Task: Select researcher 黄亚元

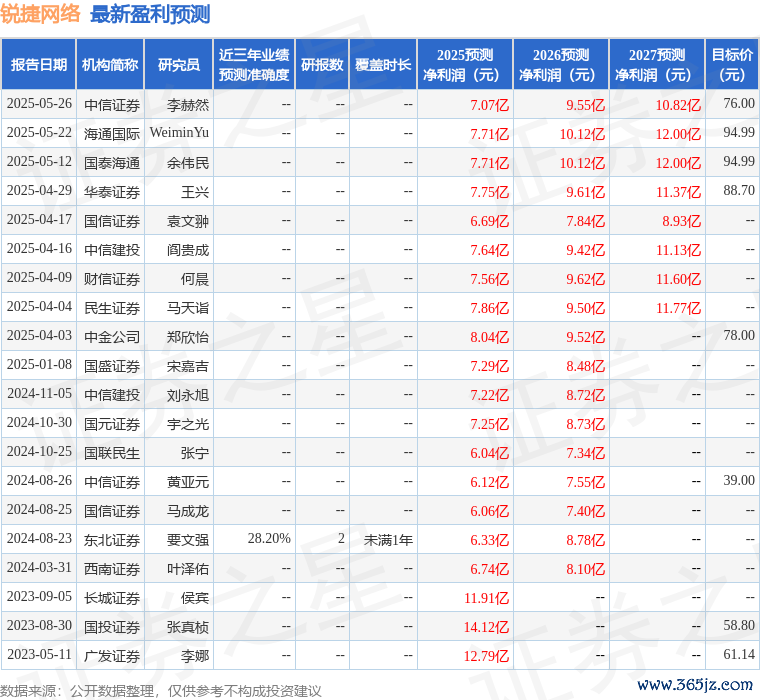Action: click(188, 482)
